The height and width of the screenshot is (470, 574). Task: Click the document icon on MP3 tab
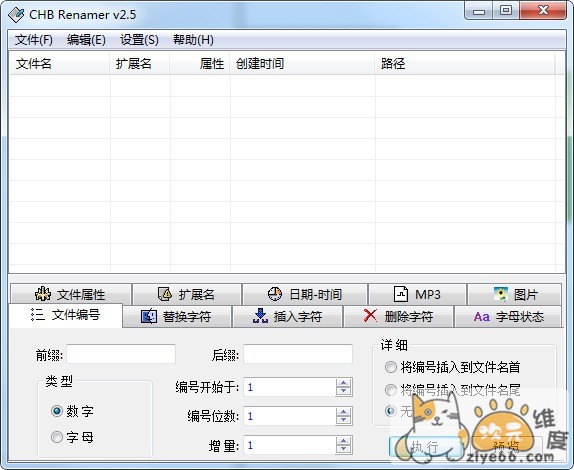coord(401,294)
